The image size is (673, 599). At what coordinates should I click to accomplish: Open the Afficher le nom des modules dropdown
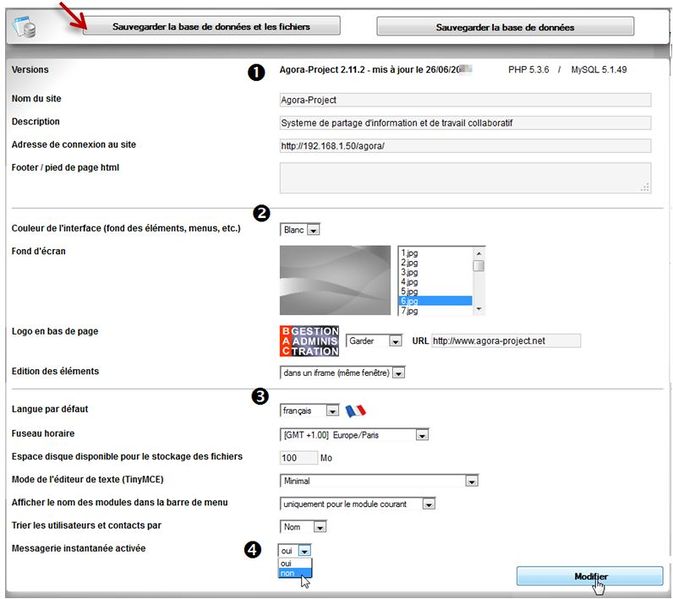point(358,504)
